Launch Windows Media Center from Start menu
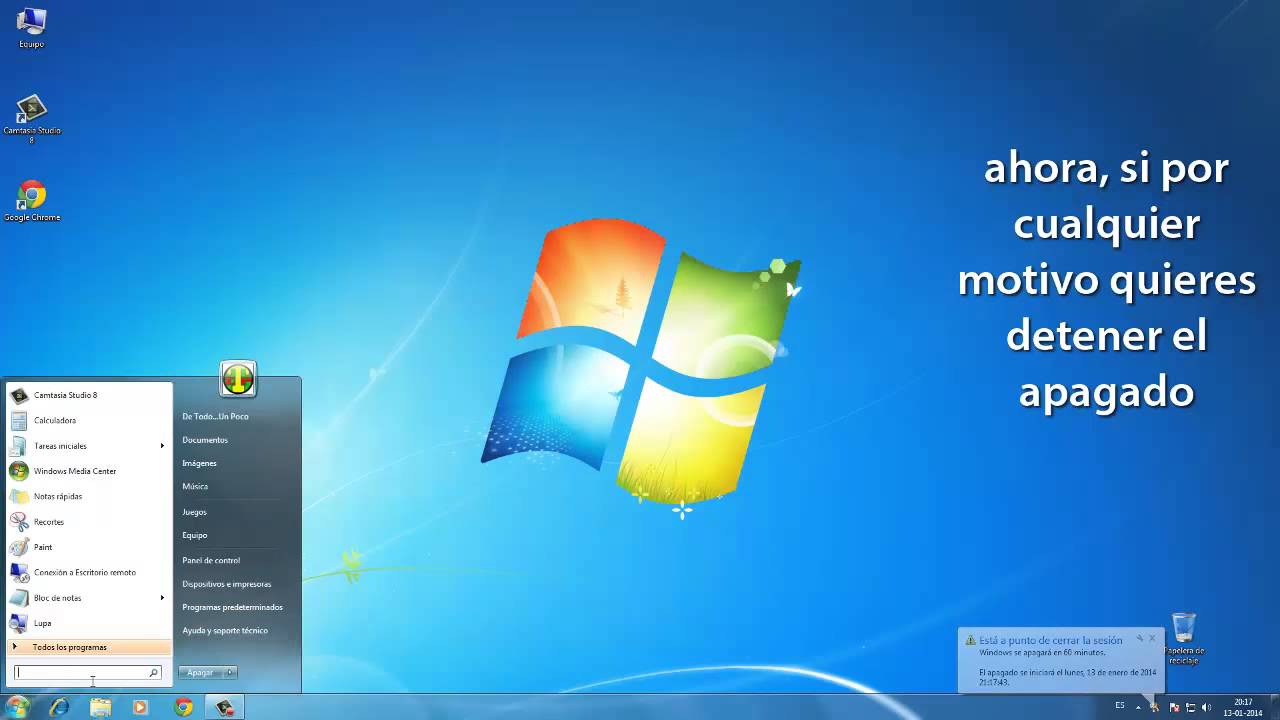 tap(89, 471)
